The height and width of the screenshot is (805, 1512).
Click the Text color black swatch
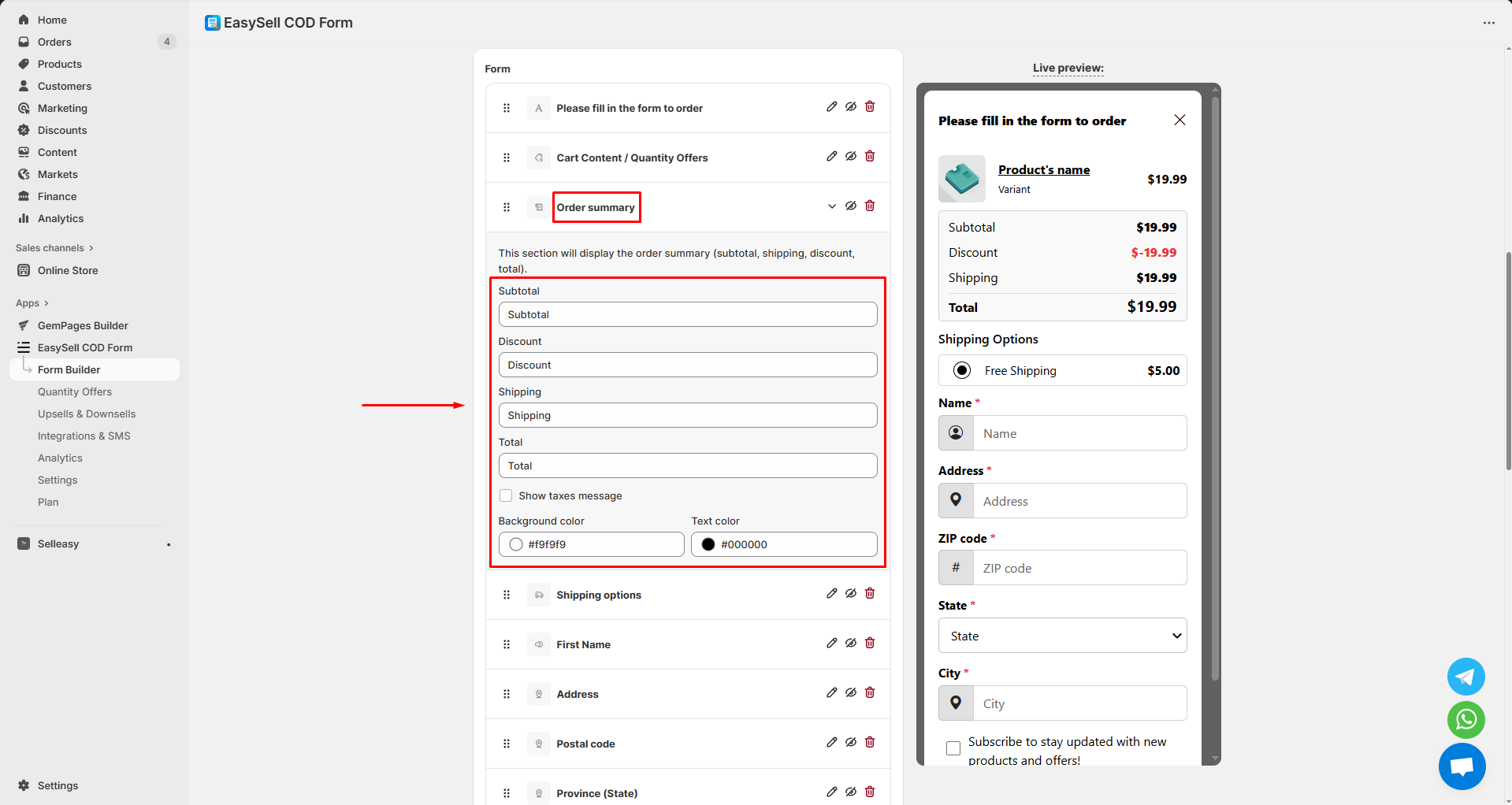click(x=708, y=544)
